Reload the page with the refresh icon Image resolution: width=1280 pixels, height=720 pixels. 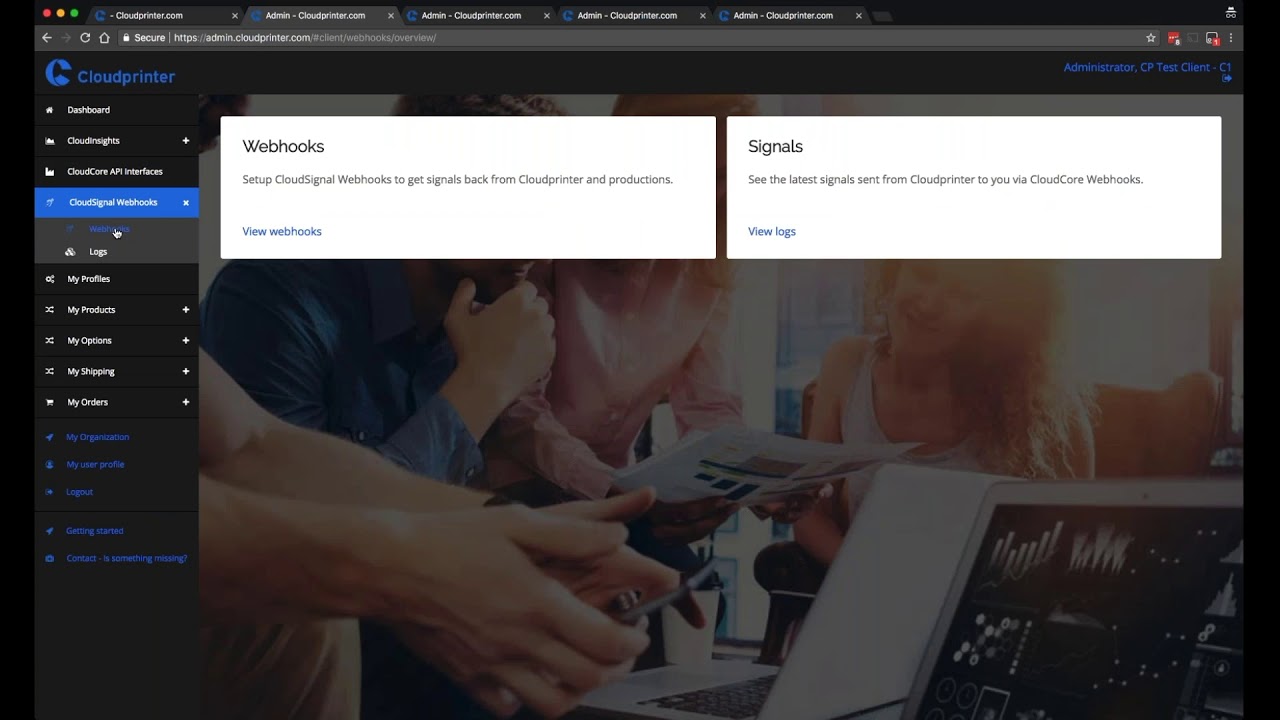tap(85, 38)
